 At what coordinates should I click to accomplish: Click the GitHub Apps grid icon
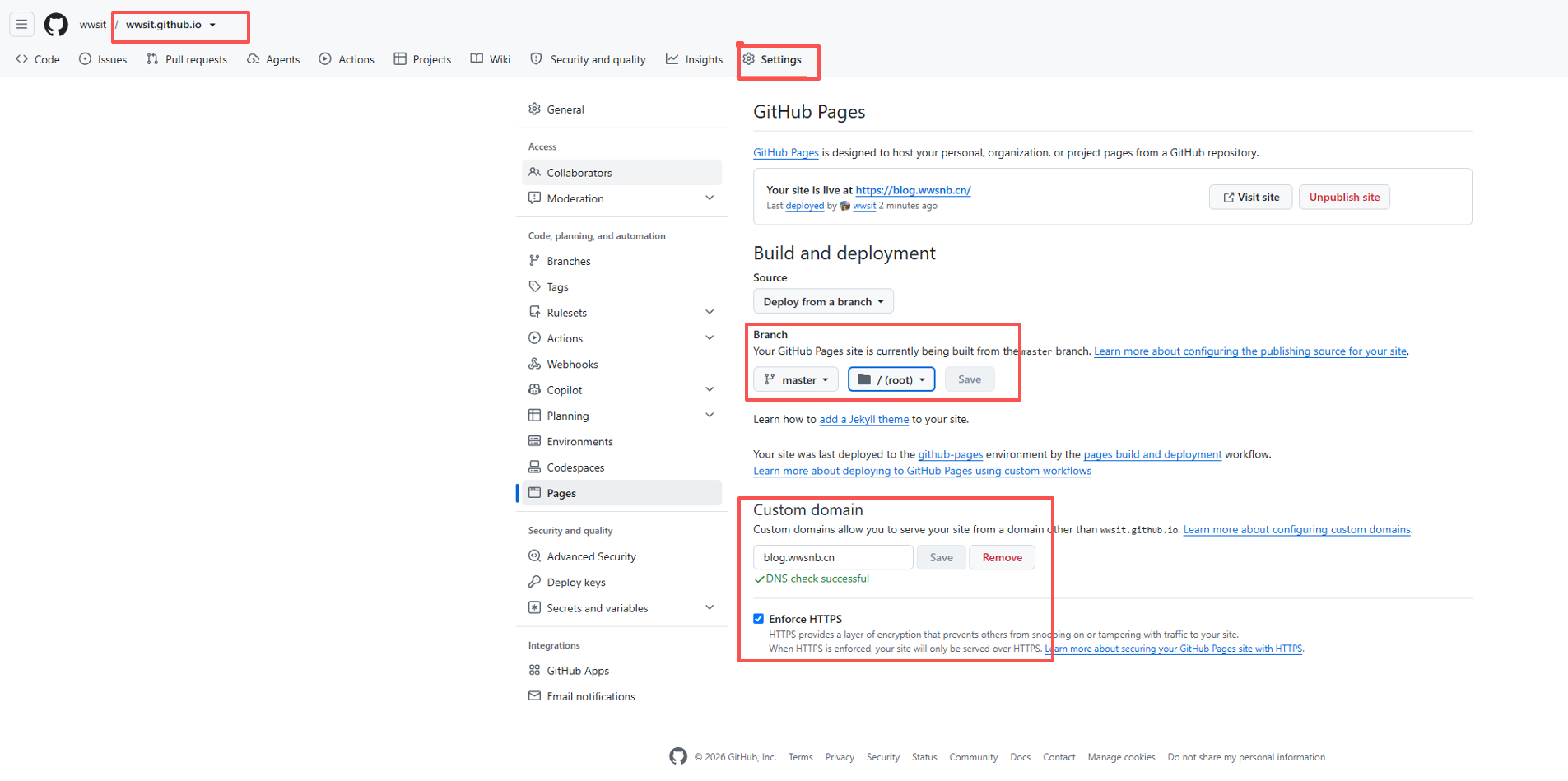pos(535,670)
